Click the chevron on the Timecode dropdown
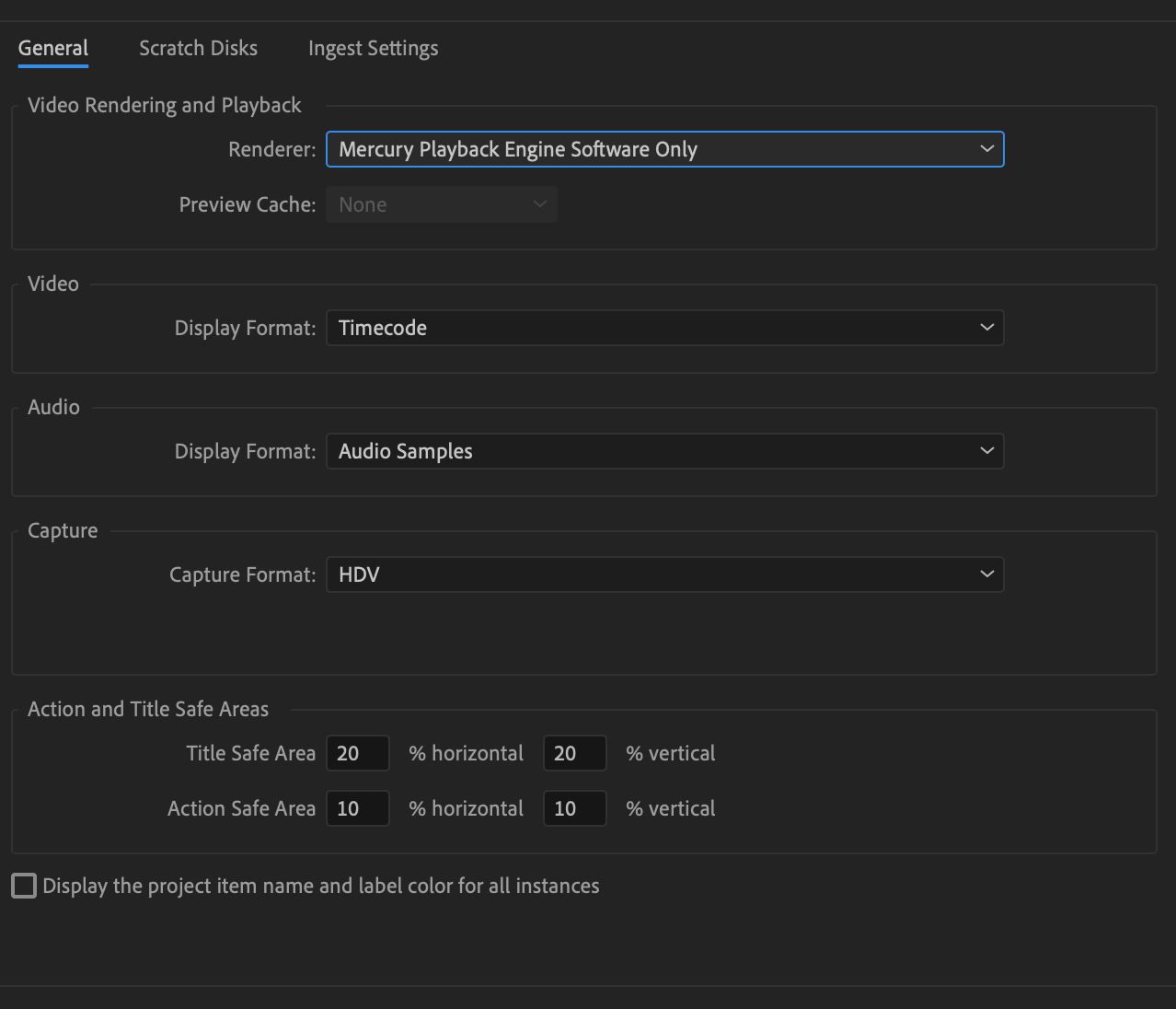The image size is (1176, 1009). pyautogui.click(x=986, y=327)
